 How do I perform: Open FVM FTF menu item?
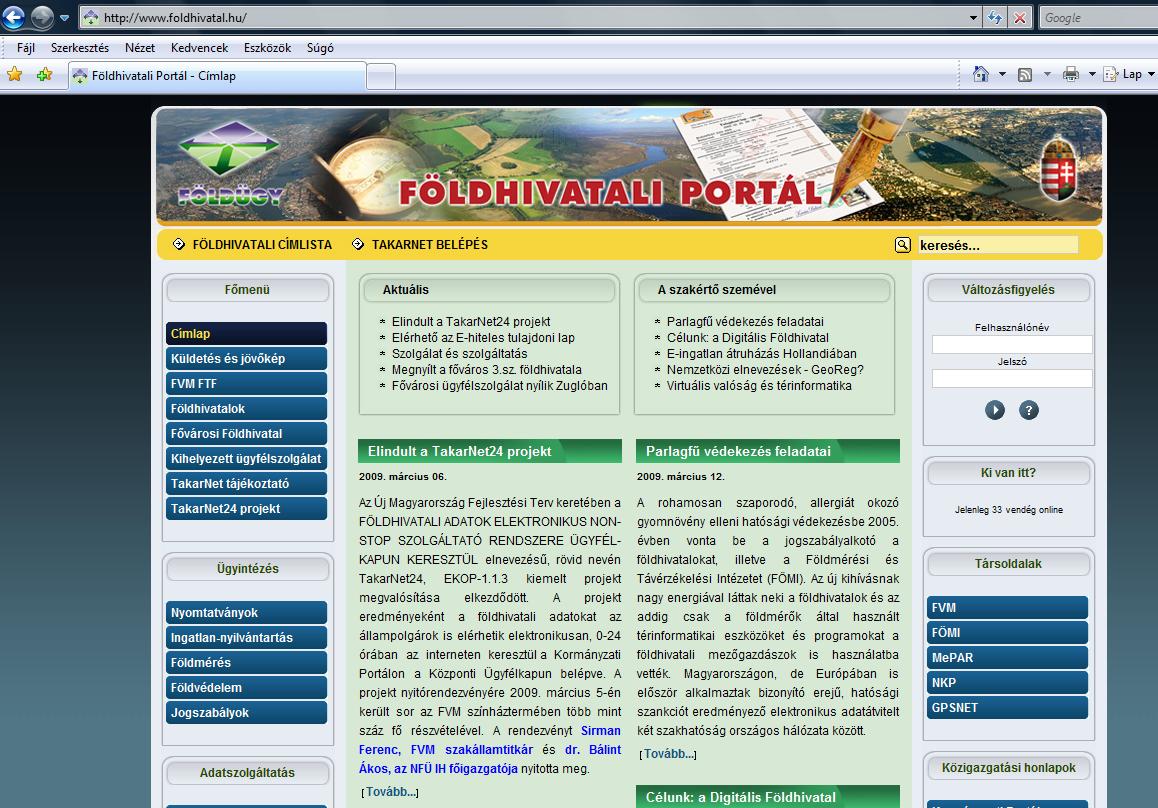tap(247, 384)
